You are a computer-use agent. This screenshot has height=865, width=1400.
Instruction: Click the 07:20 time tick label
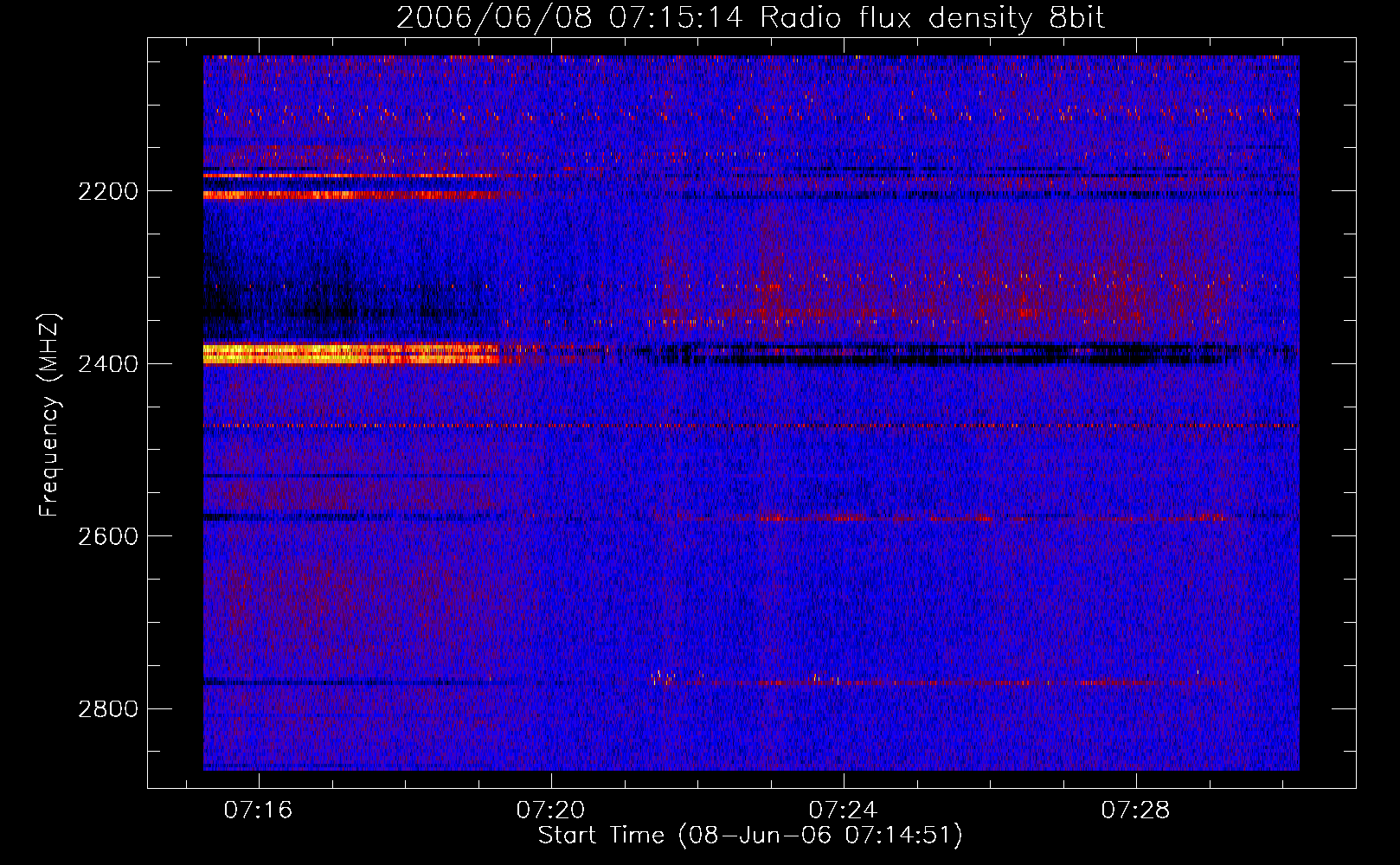tap(550, 811)
